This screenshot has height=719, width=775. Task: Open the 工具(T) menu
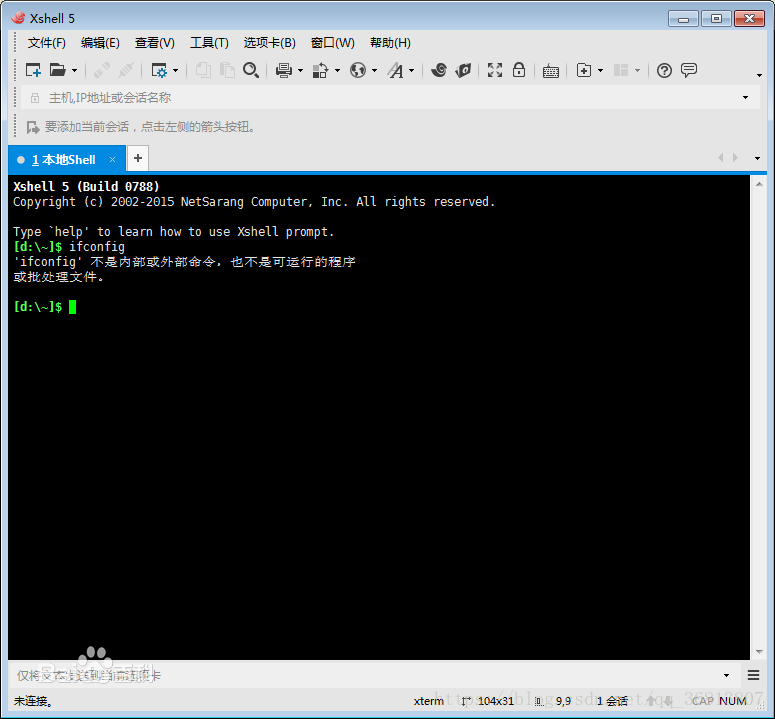tap(210, 43)
